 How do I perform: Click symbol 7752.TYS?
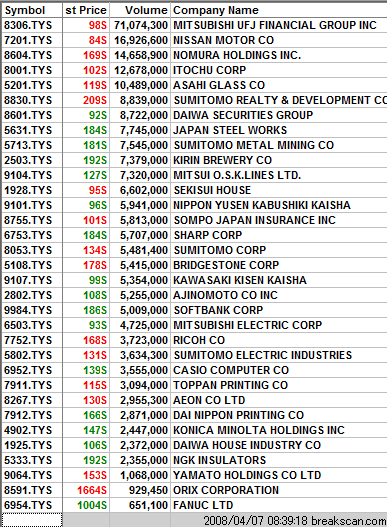tap(28, 340)
